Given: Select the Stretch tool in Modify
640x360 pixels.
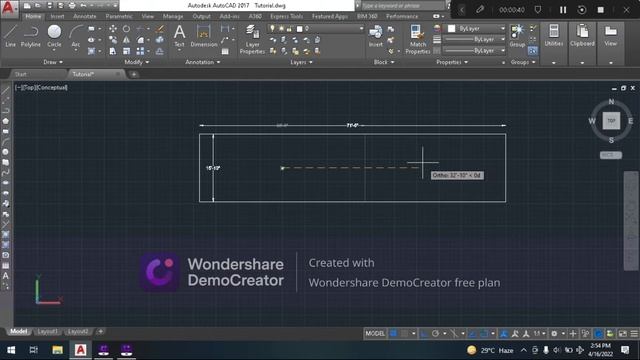Looking at the screenshot, I should click(x=113, y=51).
